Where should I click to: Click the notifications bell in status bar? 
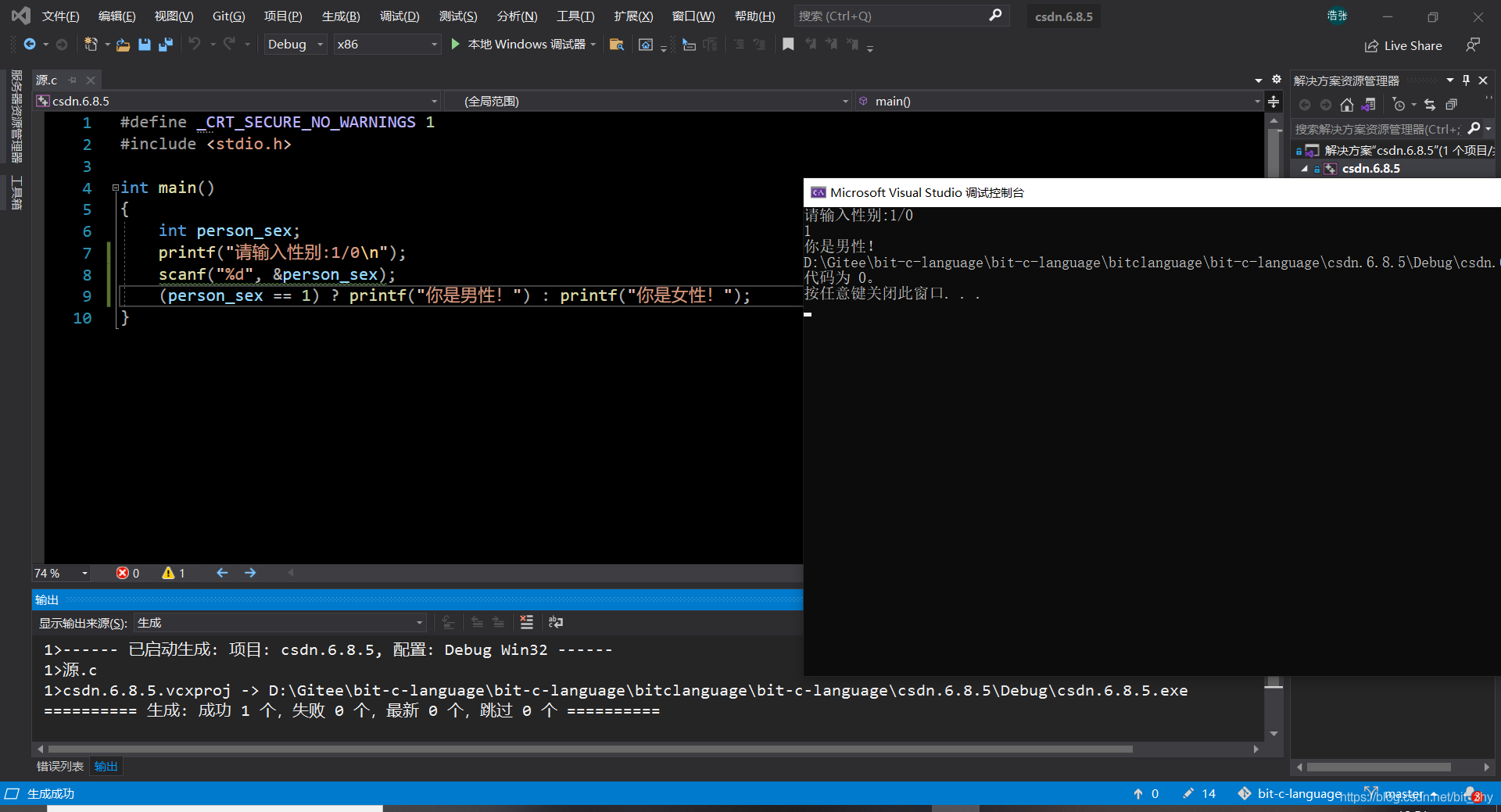click(1471, 794)
